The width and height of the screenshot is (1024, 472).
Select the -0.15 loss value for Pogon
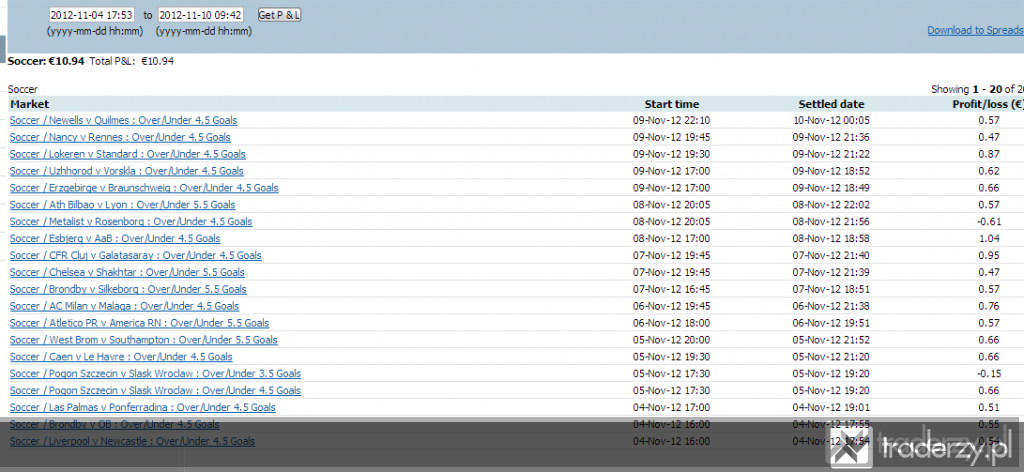click(989, 374)
